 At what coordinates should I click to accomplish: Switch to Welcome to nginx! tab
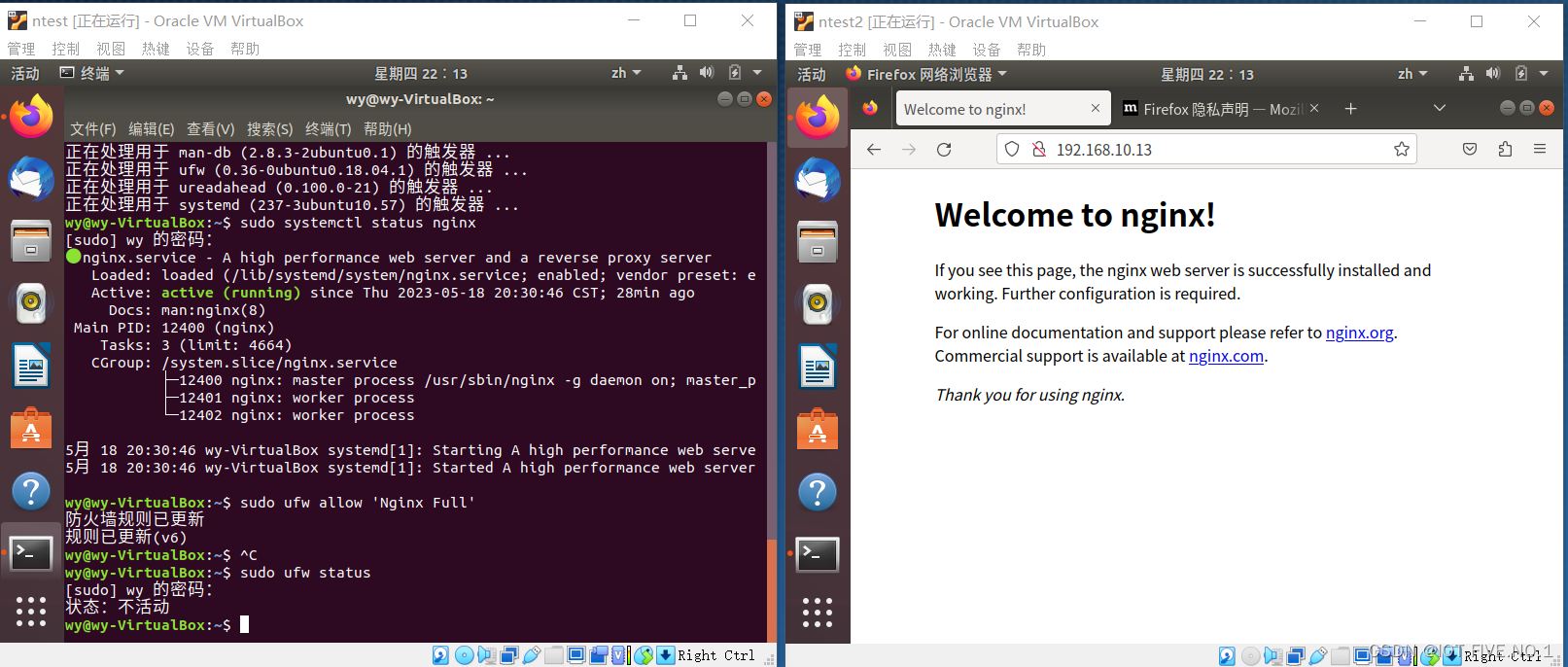click(x=992, y=109)
